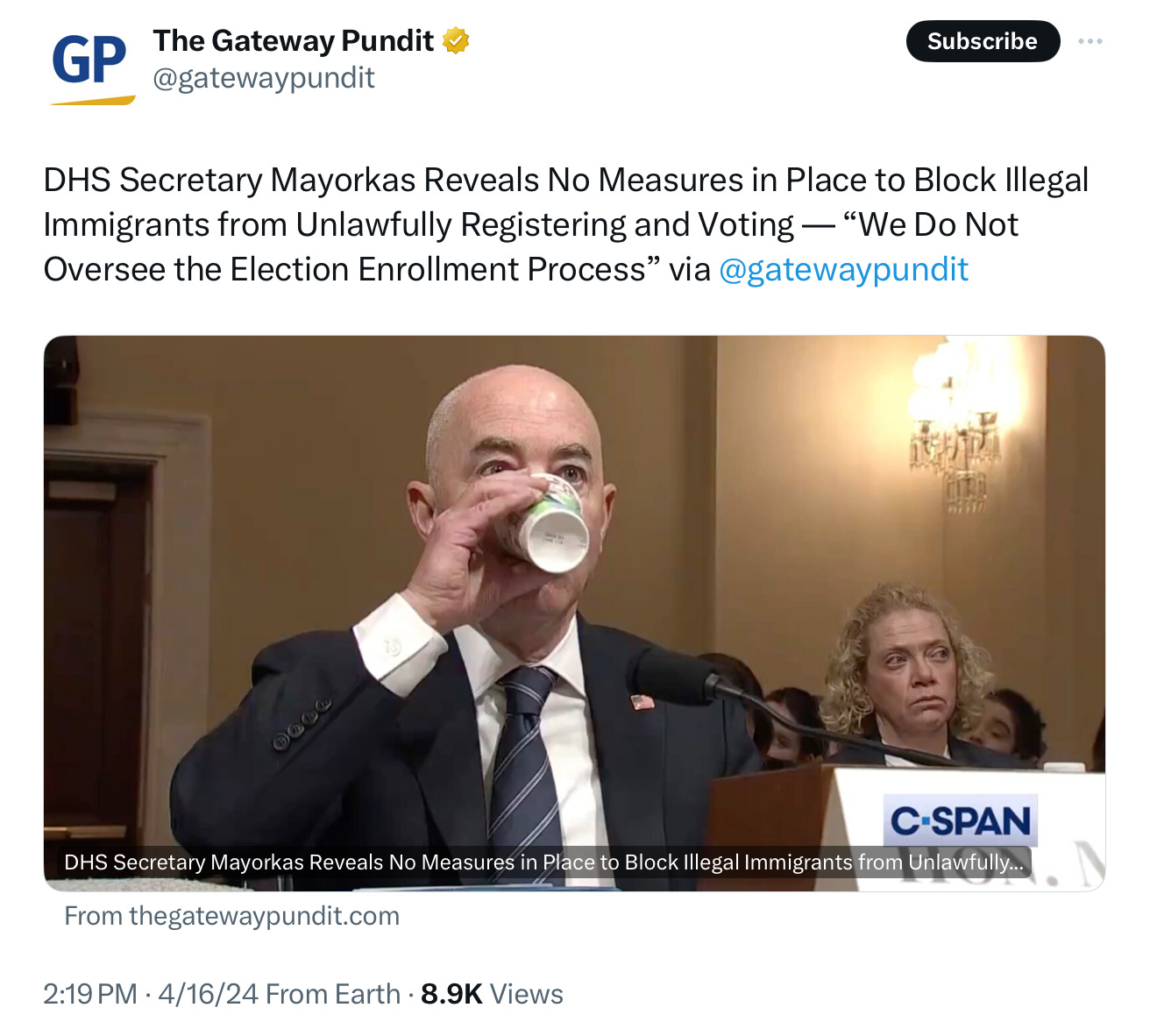Select the post headline text about Mayorkas
1150x1036 pixels.
point(565,224)
